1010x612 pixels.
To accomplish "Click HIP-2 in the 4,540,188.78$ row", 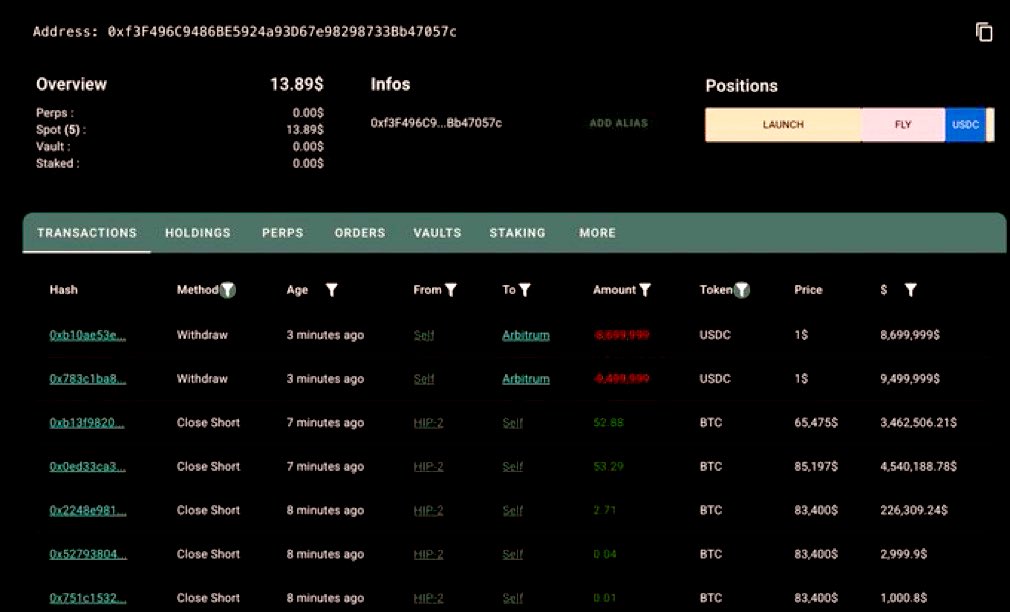I will click(x=428, y=466).
